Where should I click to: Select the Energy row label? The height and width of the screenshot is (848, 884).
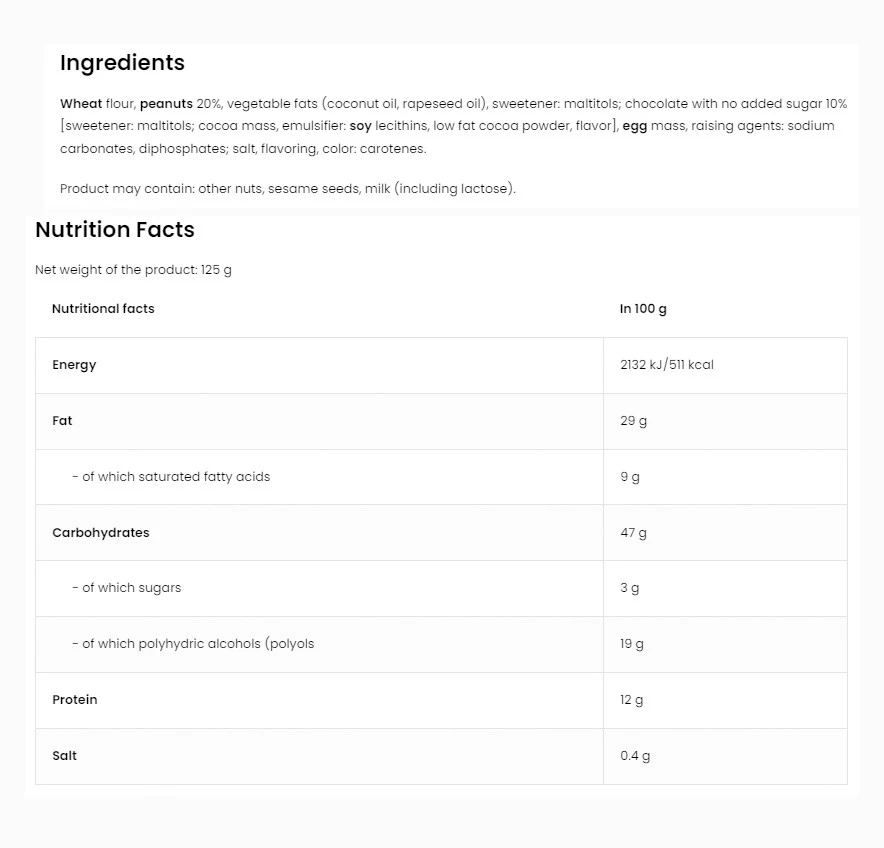tap(74, 365)
